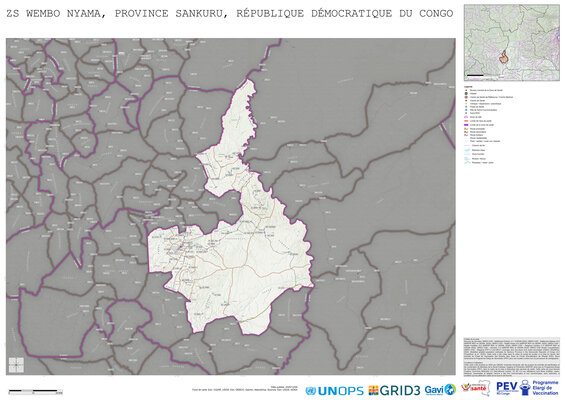Click the inset map scale bar
The width and height of the screenshot is (566, 400).
click(x=475, y=75)
